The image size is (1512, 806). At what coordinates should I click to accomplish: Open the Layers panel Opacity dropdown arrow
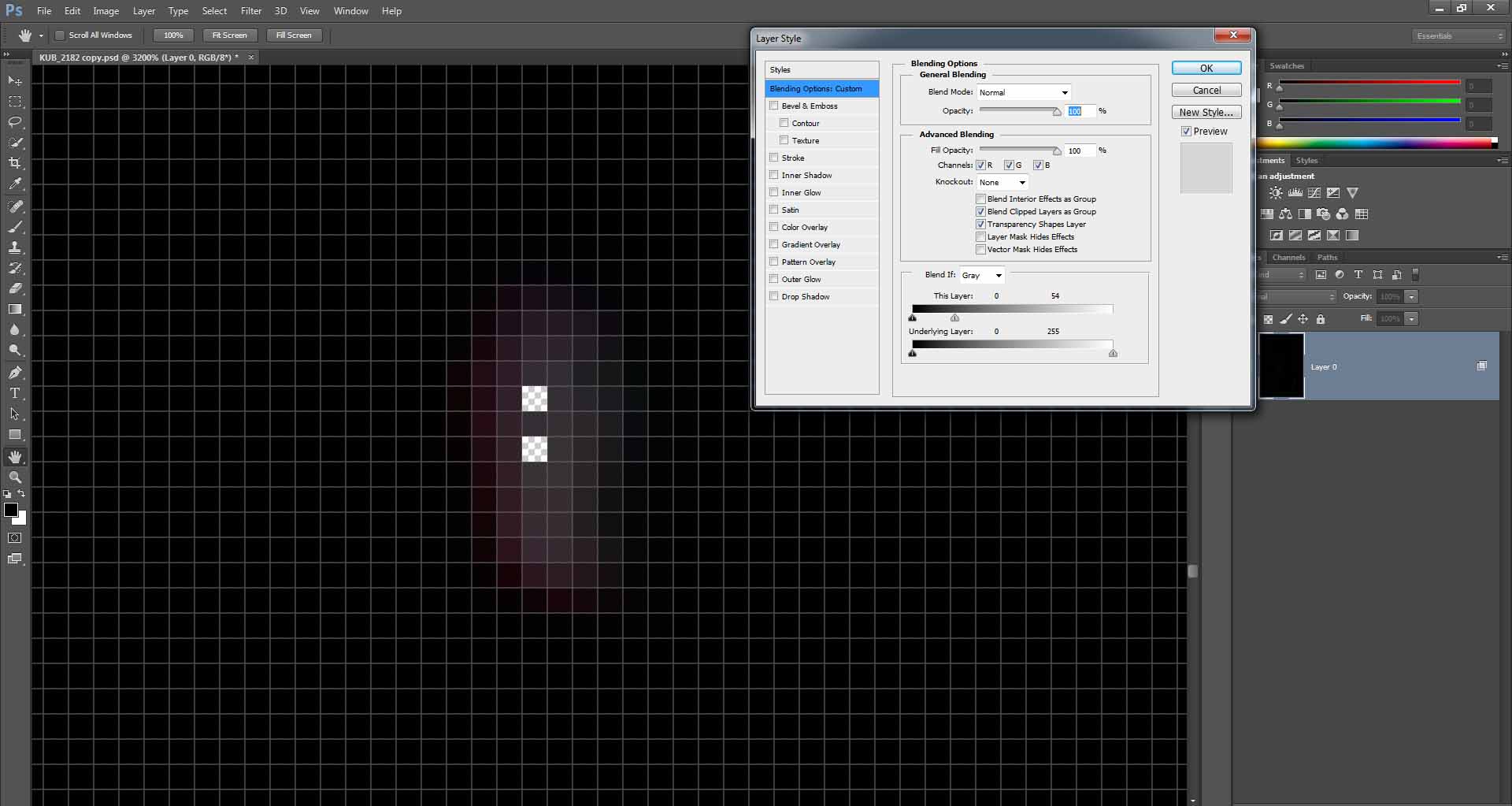click(1412, 297)
